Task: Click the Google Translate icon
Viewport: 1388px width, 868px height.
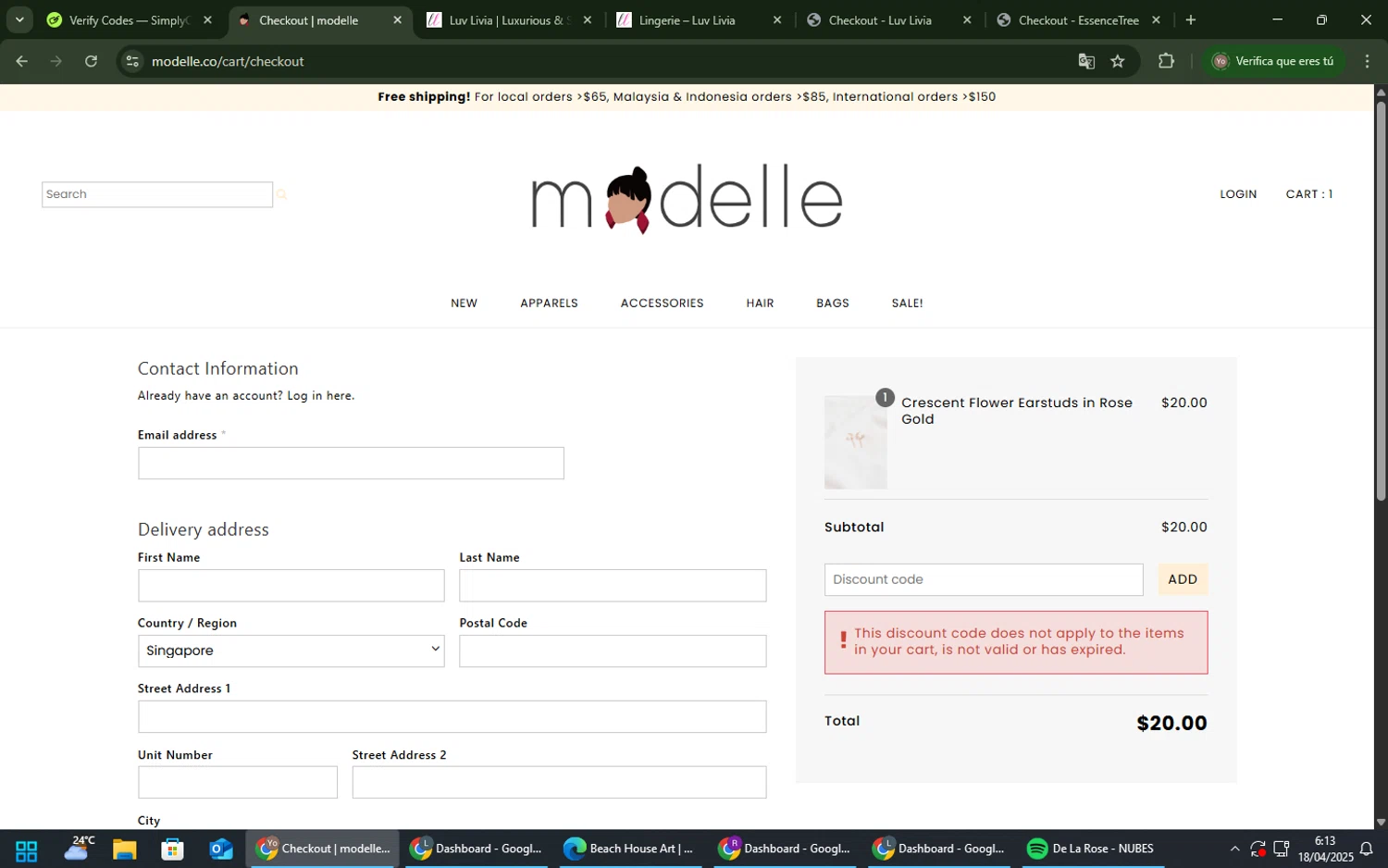Action: pyautogui.click(x=1086, y=61)
